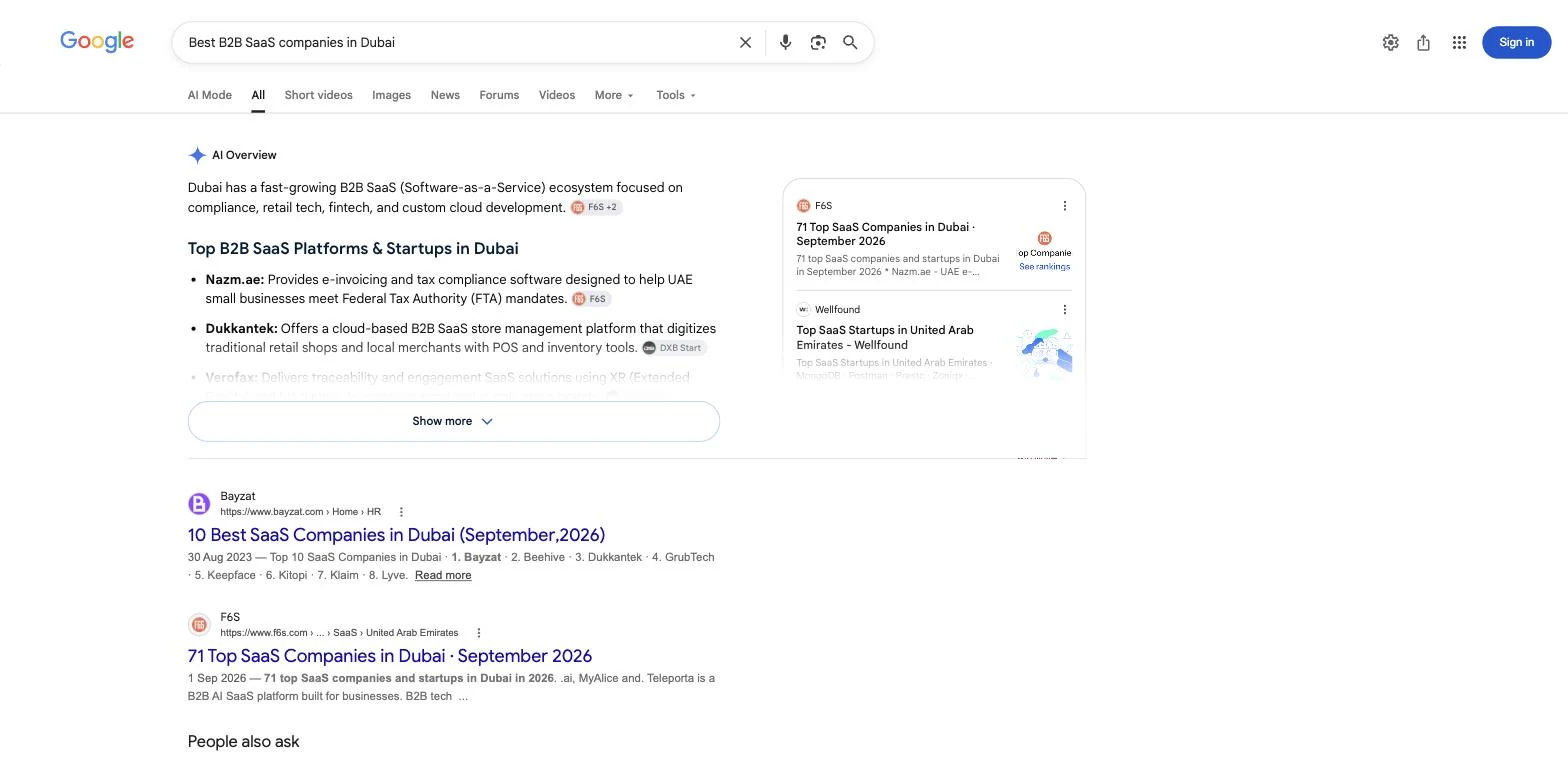The width and height of the screenshot is (1568, 759).
Task: Open the Tools dropdown
Action: point(676,95)
